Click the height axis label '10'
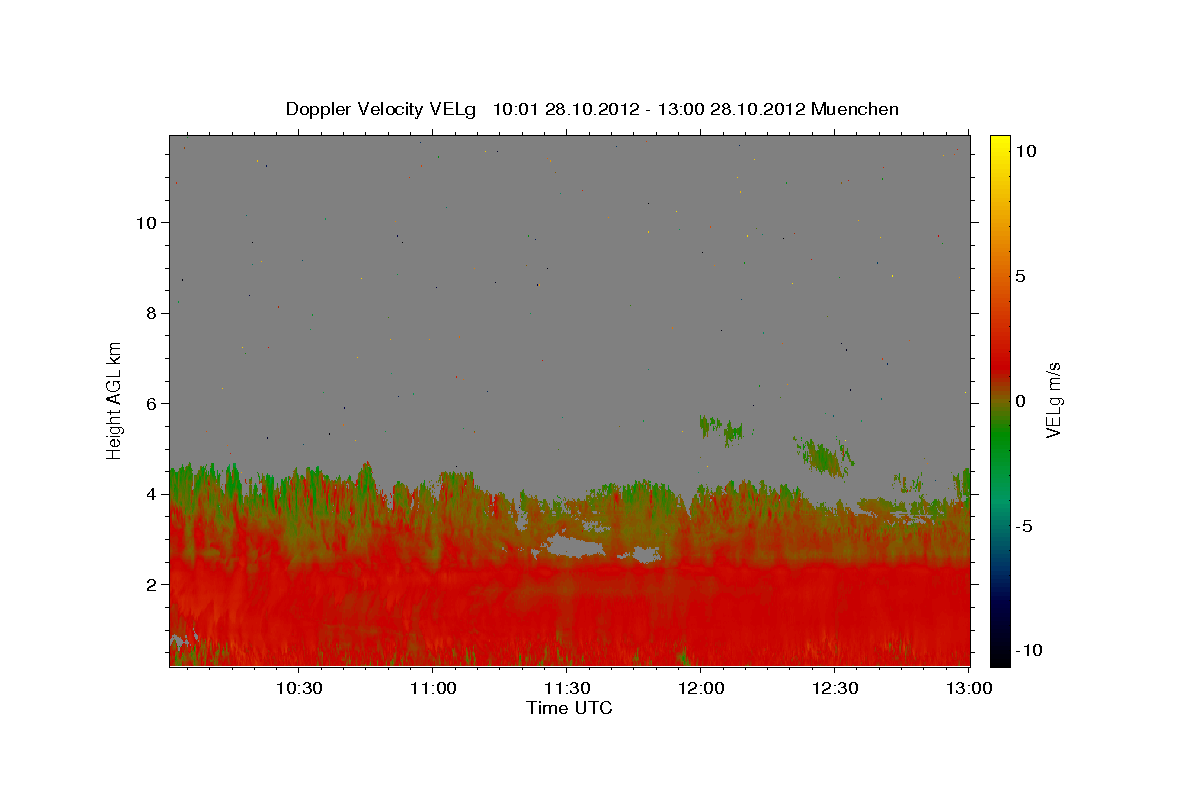Image resolution: width=1200 pixels, height=800 pixels. [x=146, y=222]
